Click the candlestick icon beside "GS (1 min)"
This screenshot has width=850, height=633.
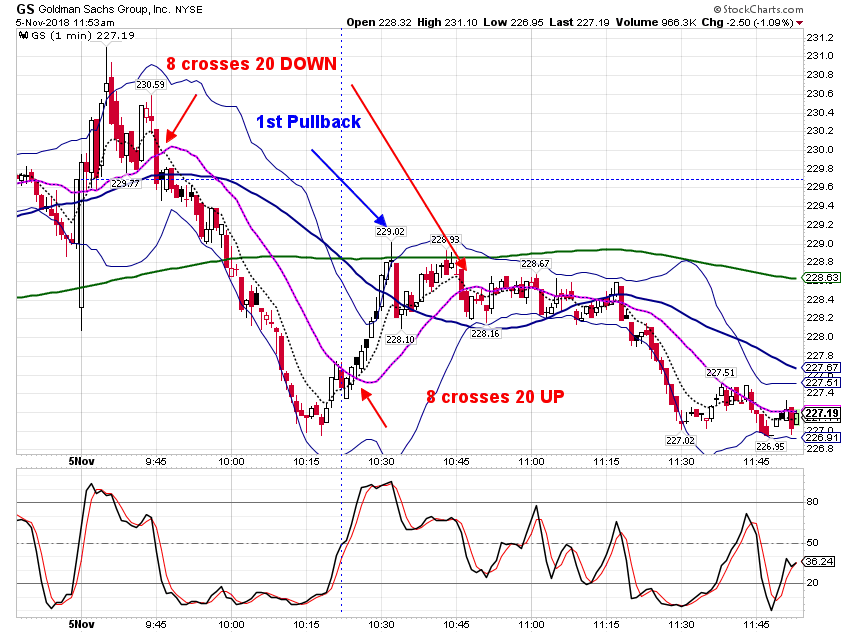pyautogui.click(x=23, y=36)
